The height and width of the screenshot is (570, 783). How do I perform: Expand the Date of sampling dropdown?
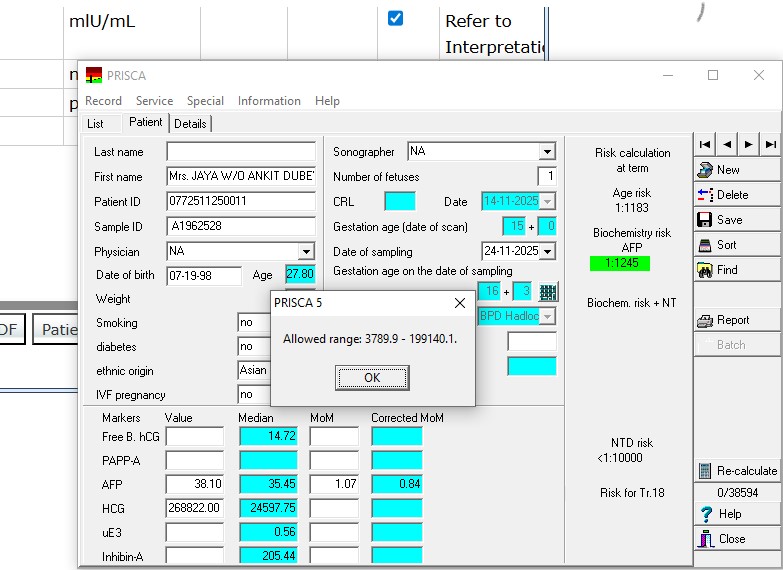pos(547,251)
